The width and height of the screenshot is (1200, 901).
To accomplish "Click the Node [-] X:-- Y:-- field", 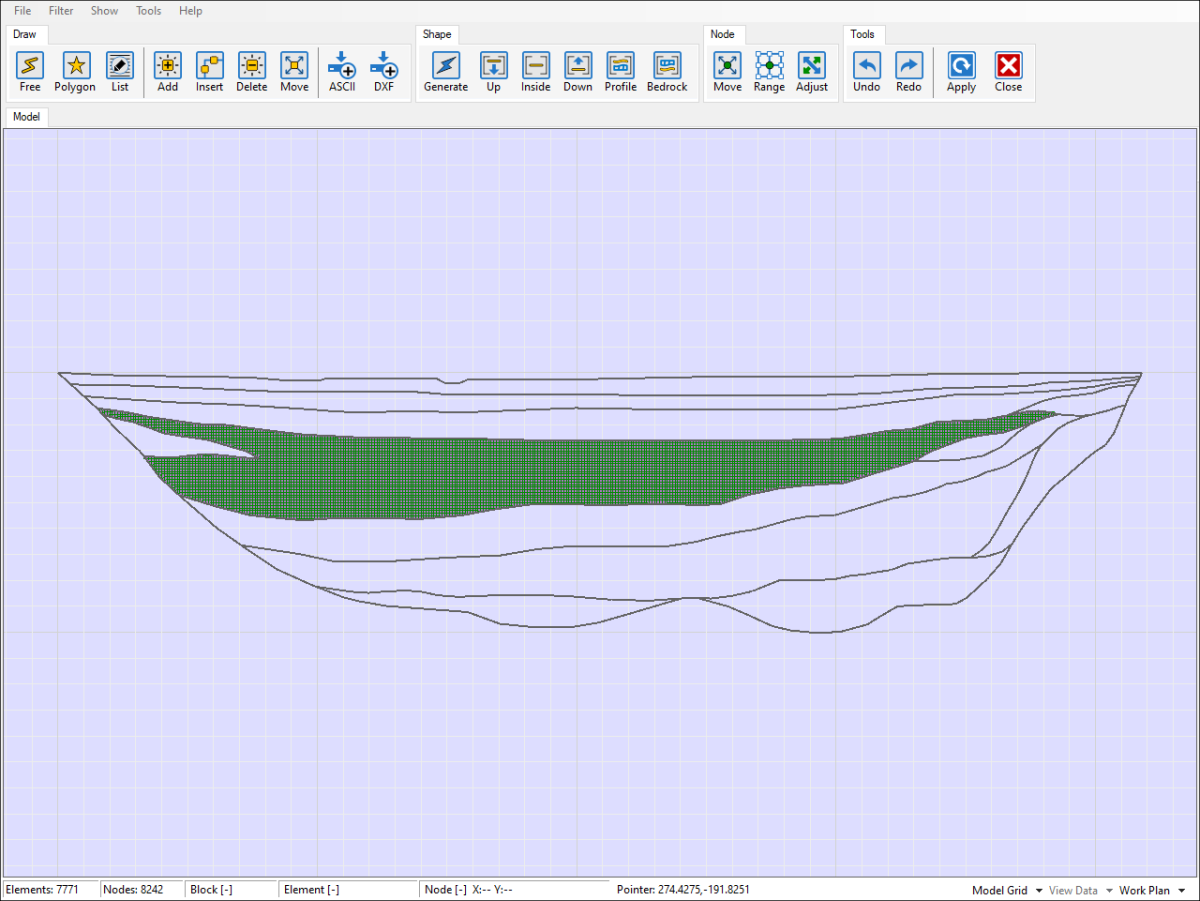I will 514,890.
